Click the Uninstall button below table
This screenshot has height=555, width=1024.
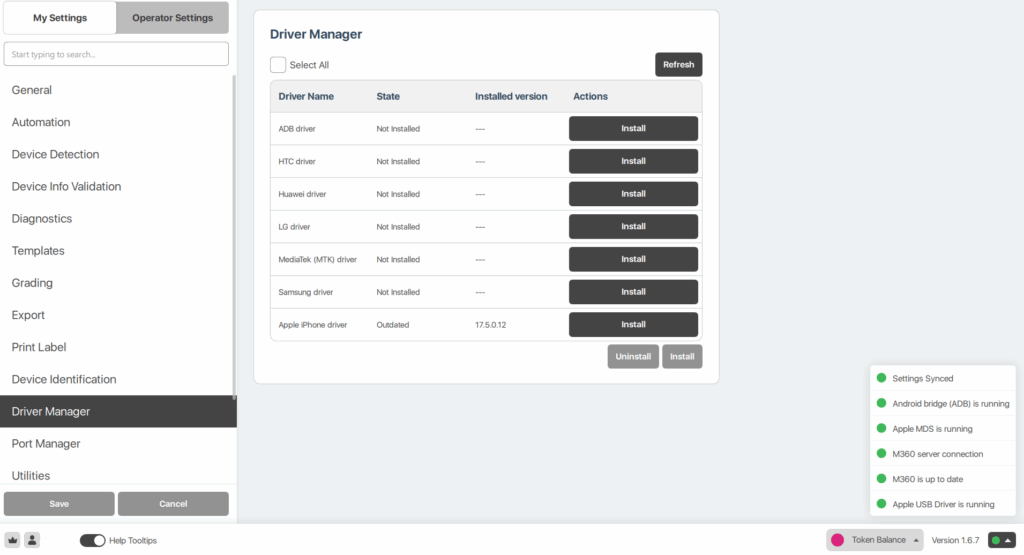[633, 357]
